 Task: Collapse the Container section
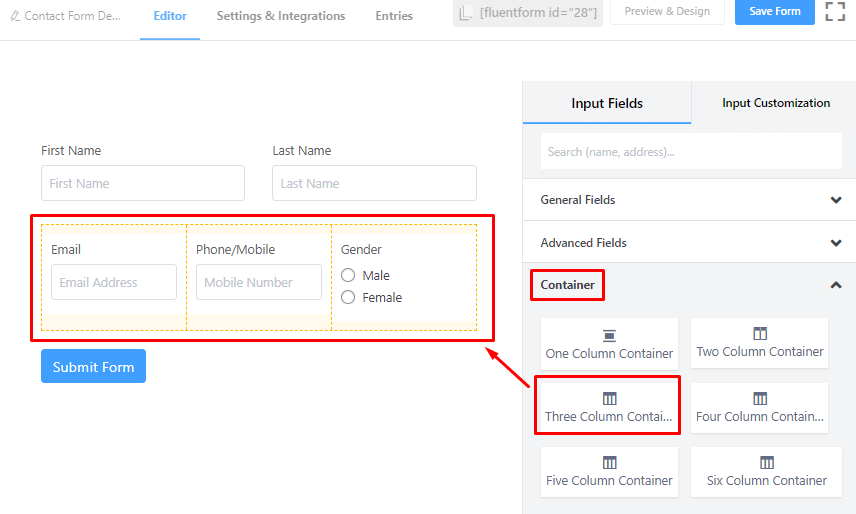click(835, 285)
